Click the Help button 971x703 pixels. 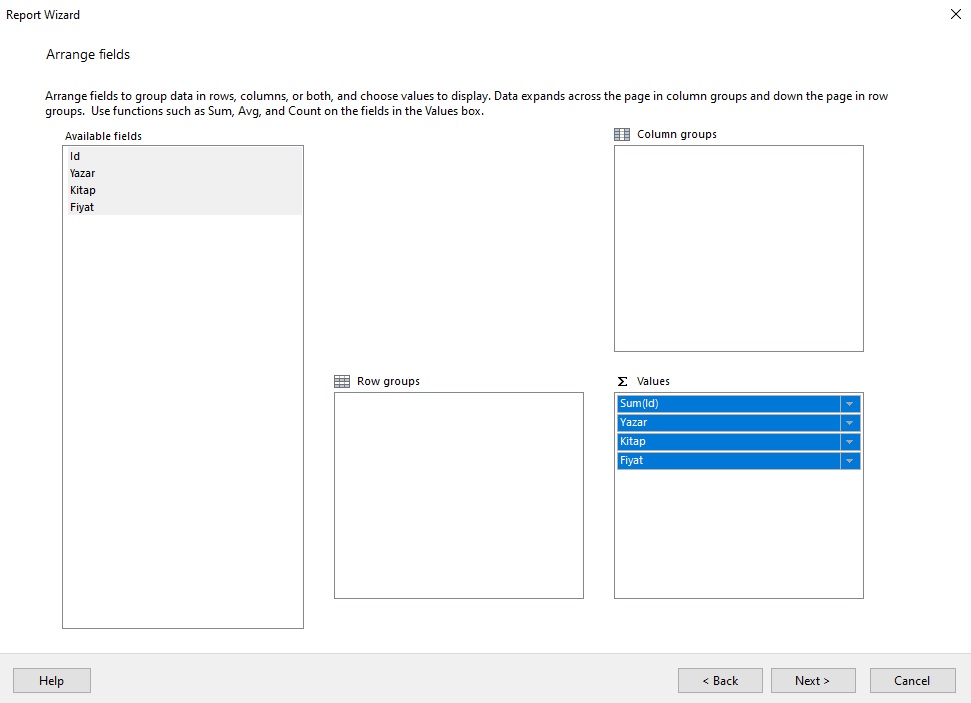tap(51, 681)
